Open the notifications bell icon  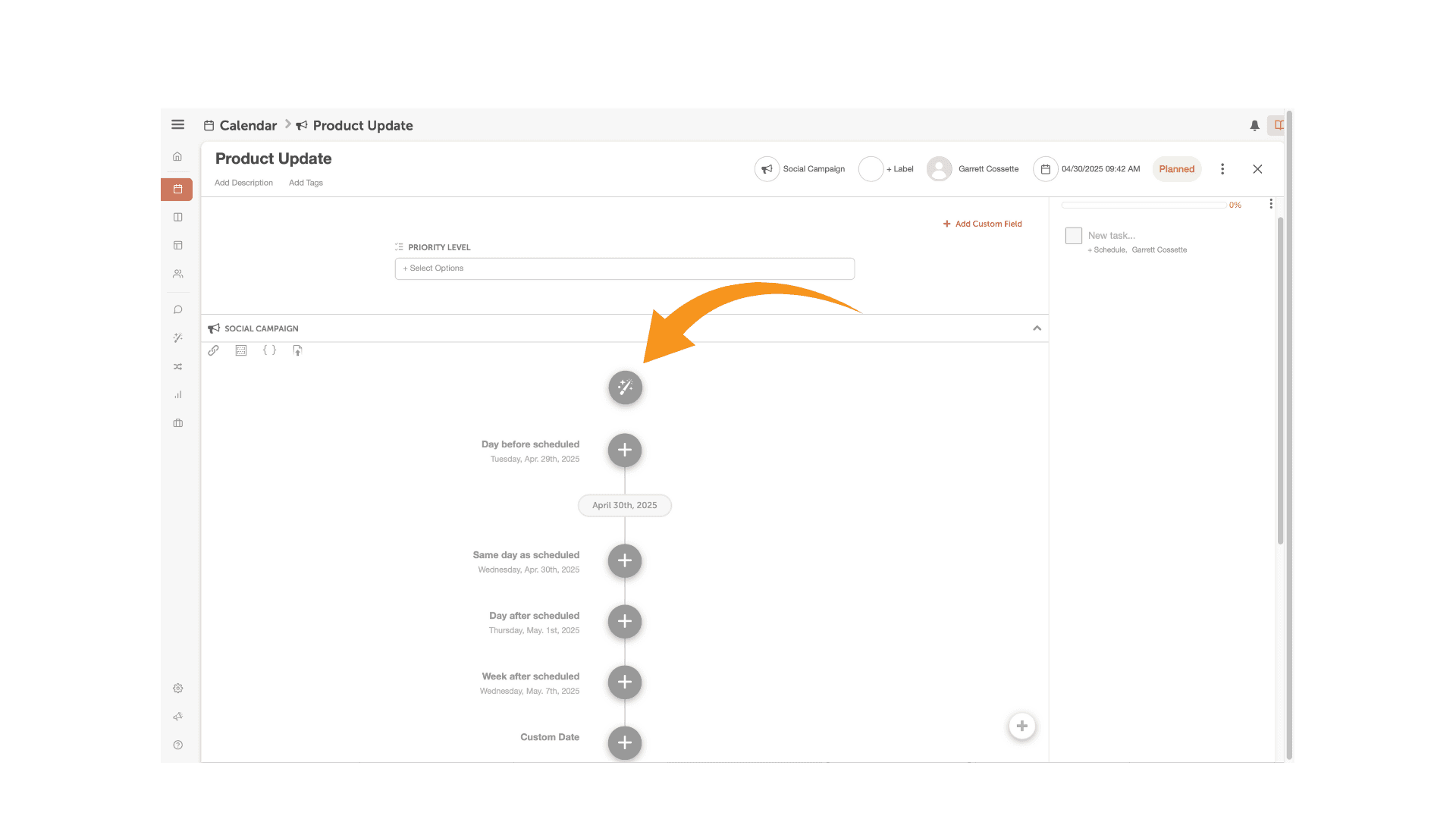tap(1254, 125)
